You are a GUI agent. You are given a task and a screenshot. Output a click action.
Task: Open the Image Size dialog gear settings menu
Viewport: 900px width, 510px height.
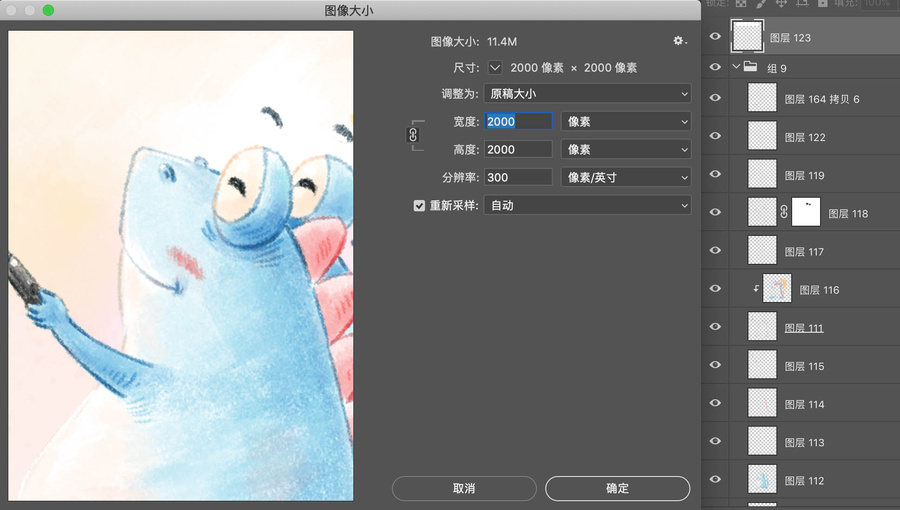pyautogui.click(x=680, y=41)
